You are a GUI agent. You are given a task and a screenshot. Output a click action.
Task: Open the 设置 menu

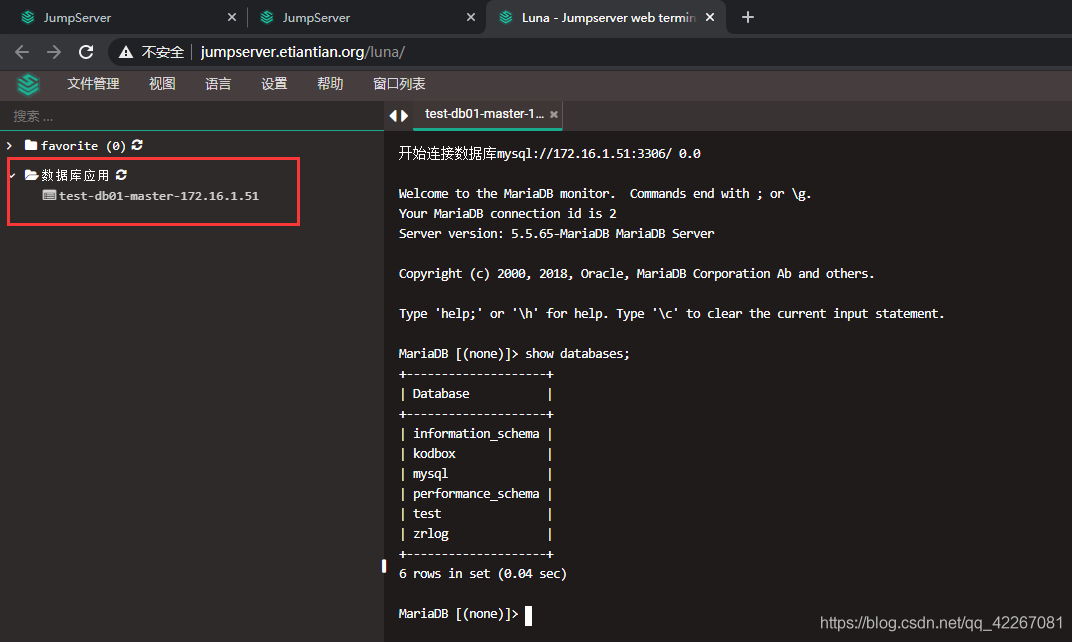pyautogui.click(x=274, y=84)
